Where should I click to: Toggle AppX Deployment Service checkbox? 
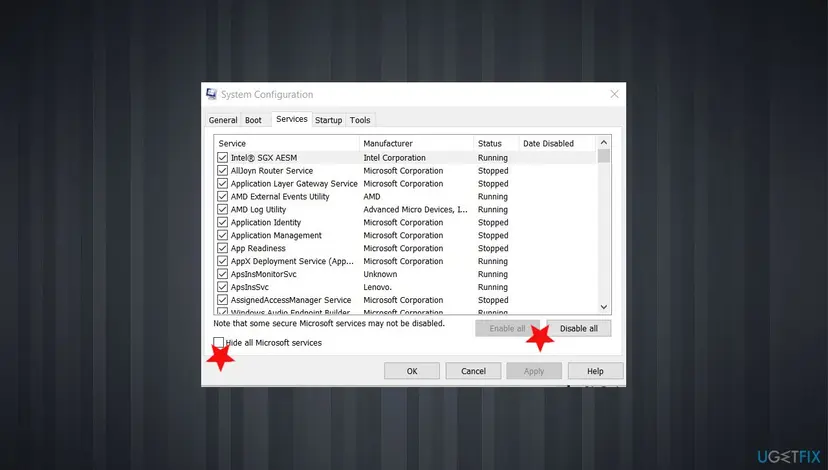coord(222,261)
